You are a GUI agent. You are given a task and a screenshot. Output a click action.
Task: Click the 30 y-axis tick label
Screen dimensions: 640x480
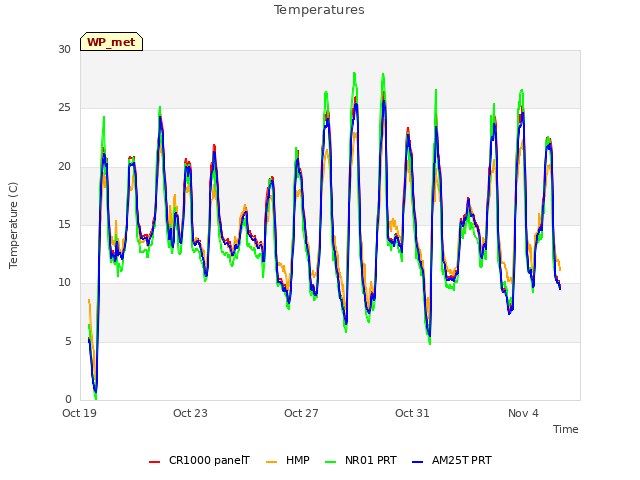pos(64,50)
